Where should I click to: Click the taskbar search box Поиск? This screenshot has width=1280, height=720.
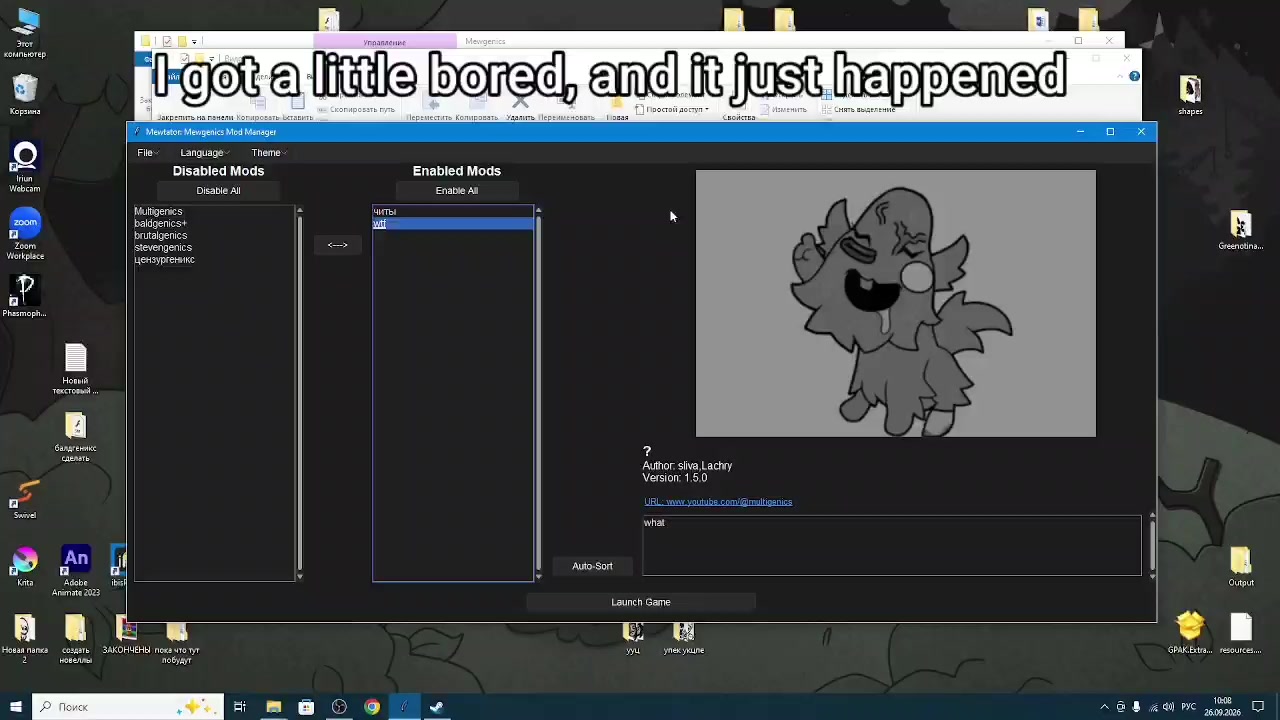coord(128,707)
